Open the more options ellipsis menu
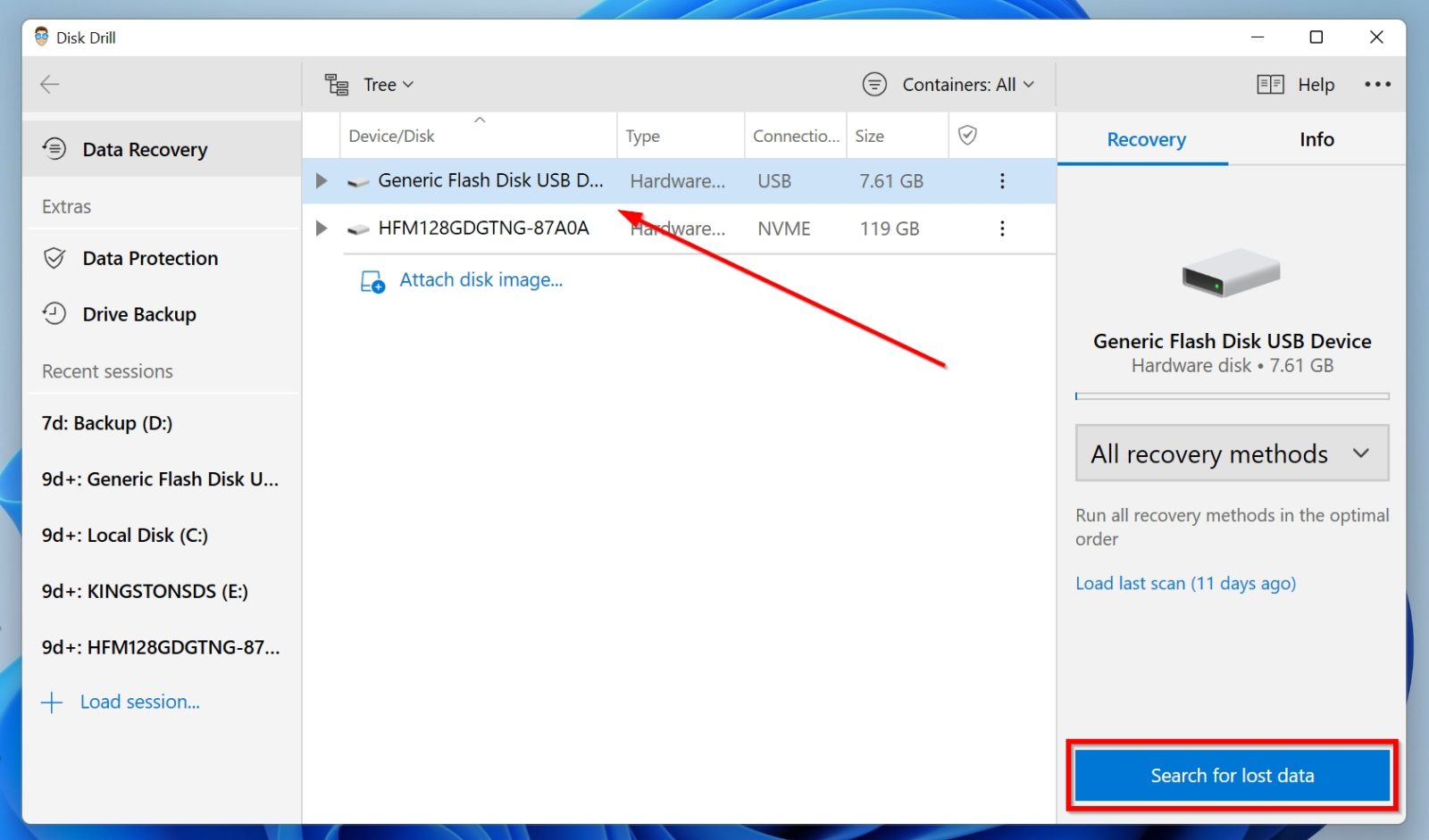This screenshot has width=1429, height=840. point(1377,84)
